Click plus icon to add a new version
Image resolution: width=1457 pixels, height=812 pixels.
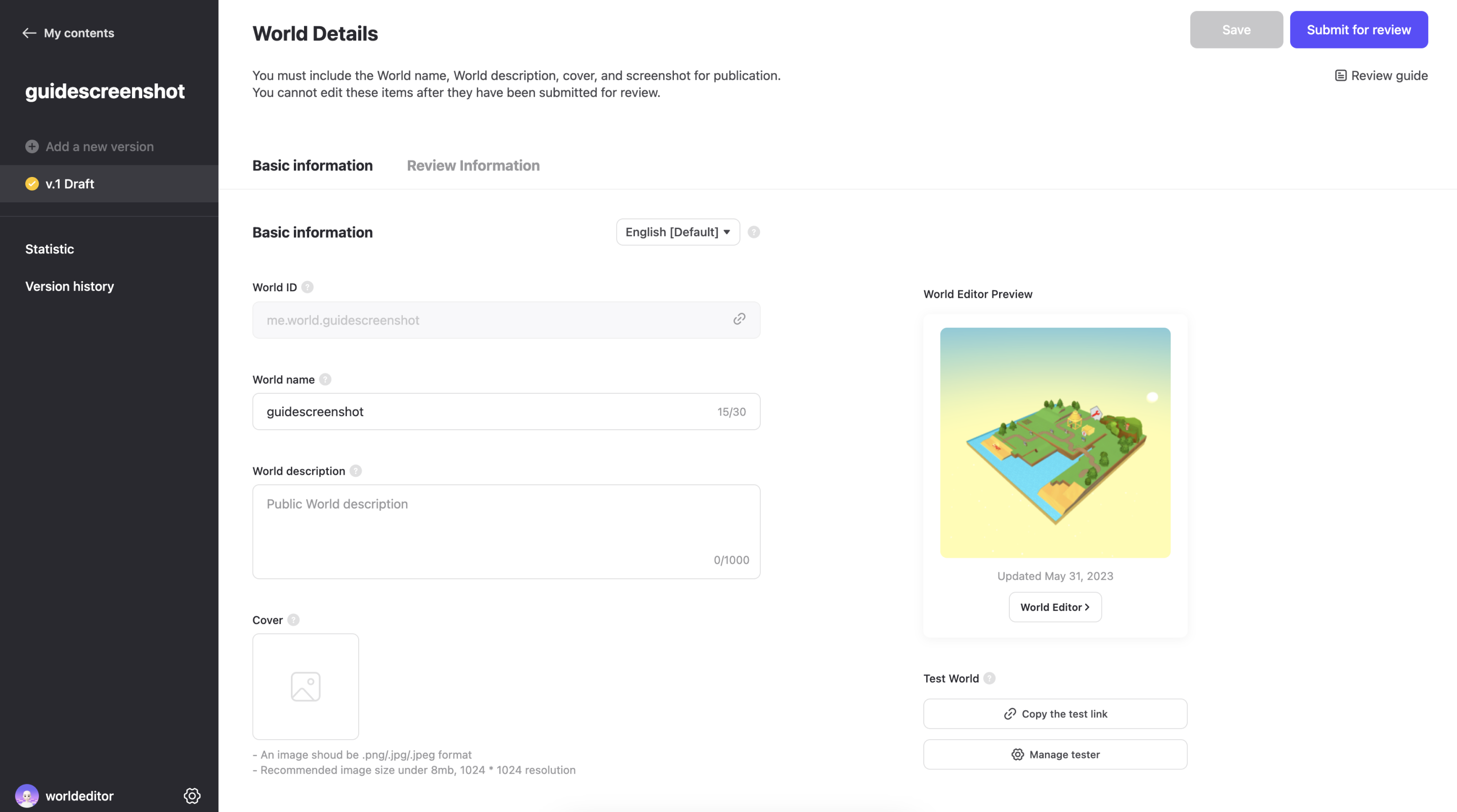tap(32, 147)
